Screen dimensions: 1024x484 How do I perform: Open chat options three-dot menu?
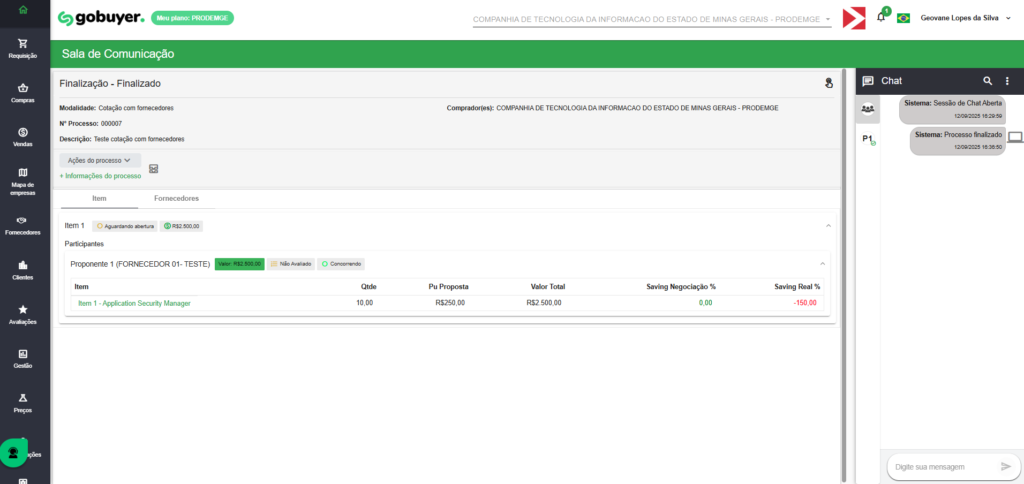(x=1007, y=80)
